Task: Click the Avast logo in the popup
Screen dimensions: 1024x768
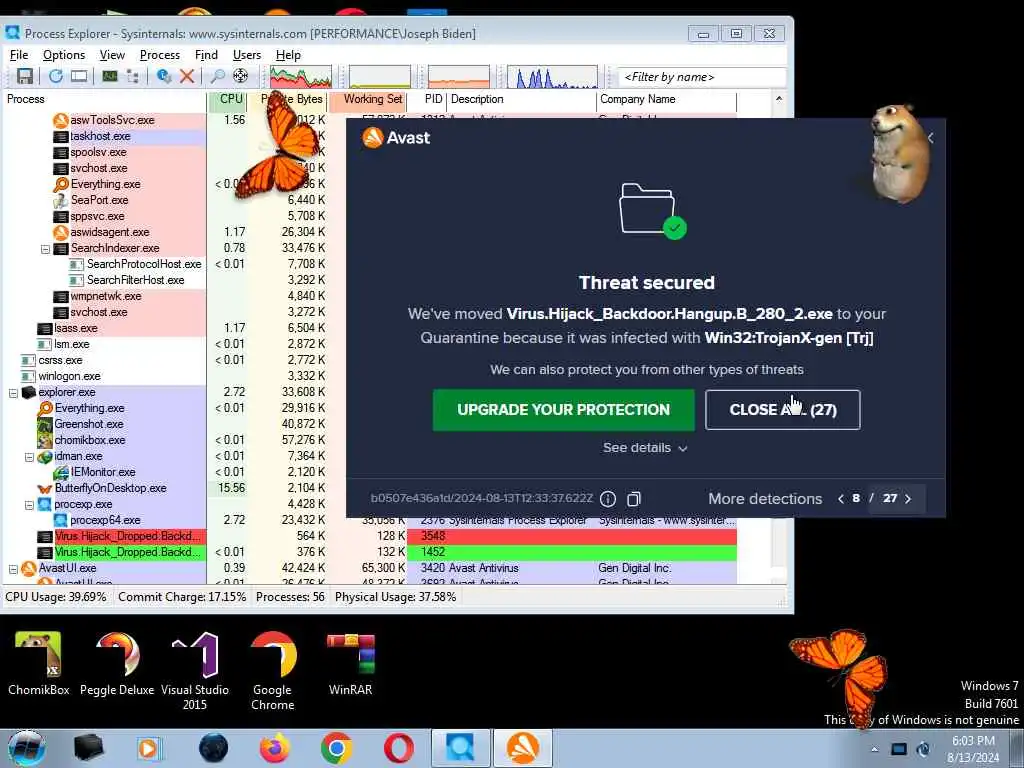Action: pyautogui.click(x=396, y=138)
